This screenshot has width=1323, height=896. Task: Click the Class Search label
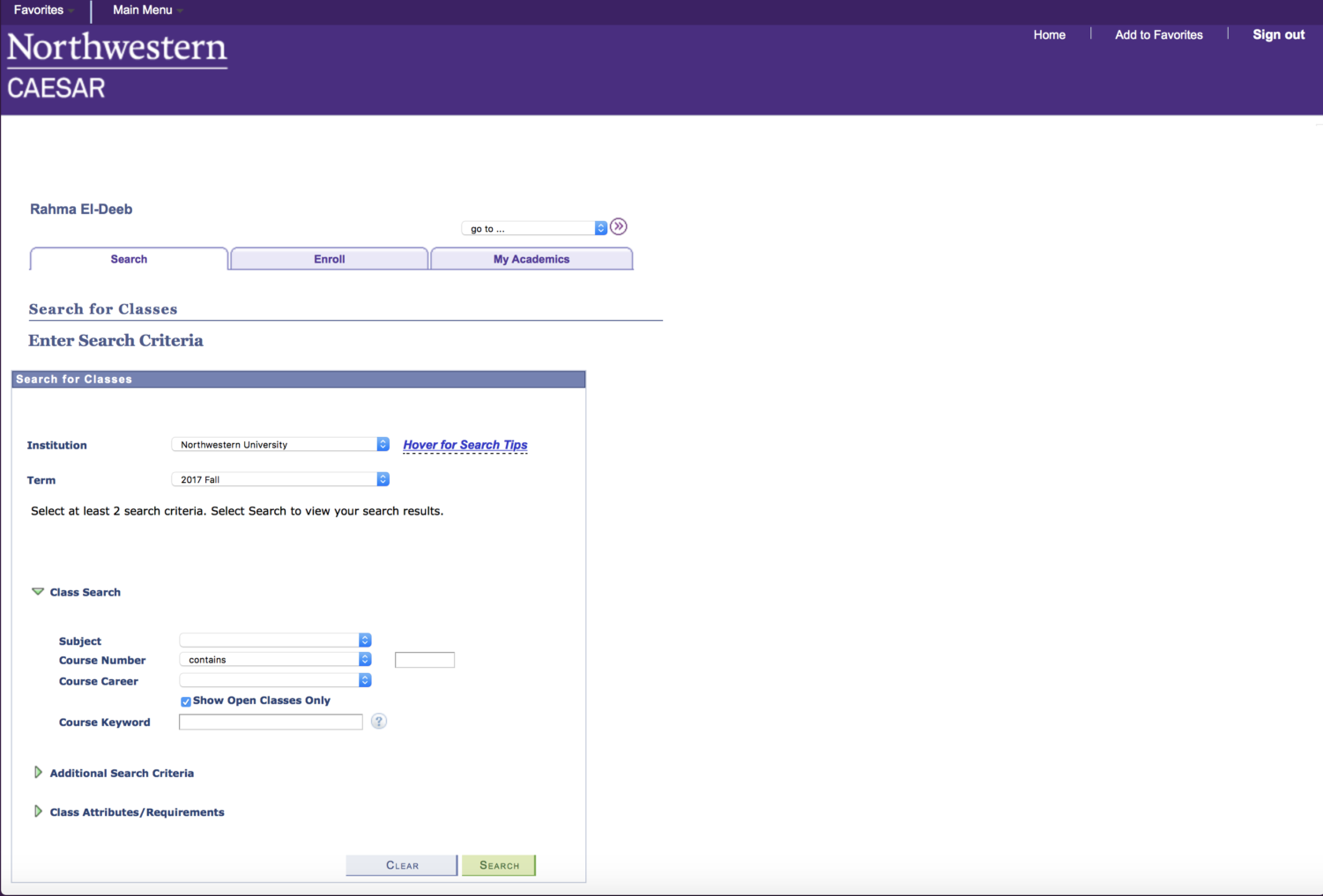tap(85, 592)
